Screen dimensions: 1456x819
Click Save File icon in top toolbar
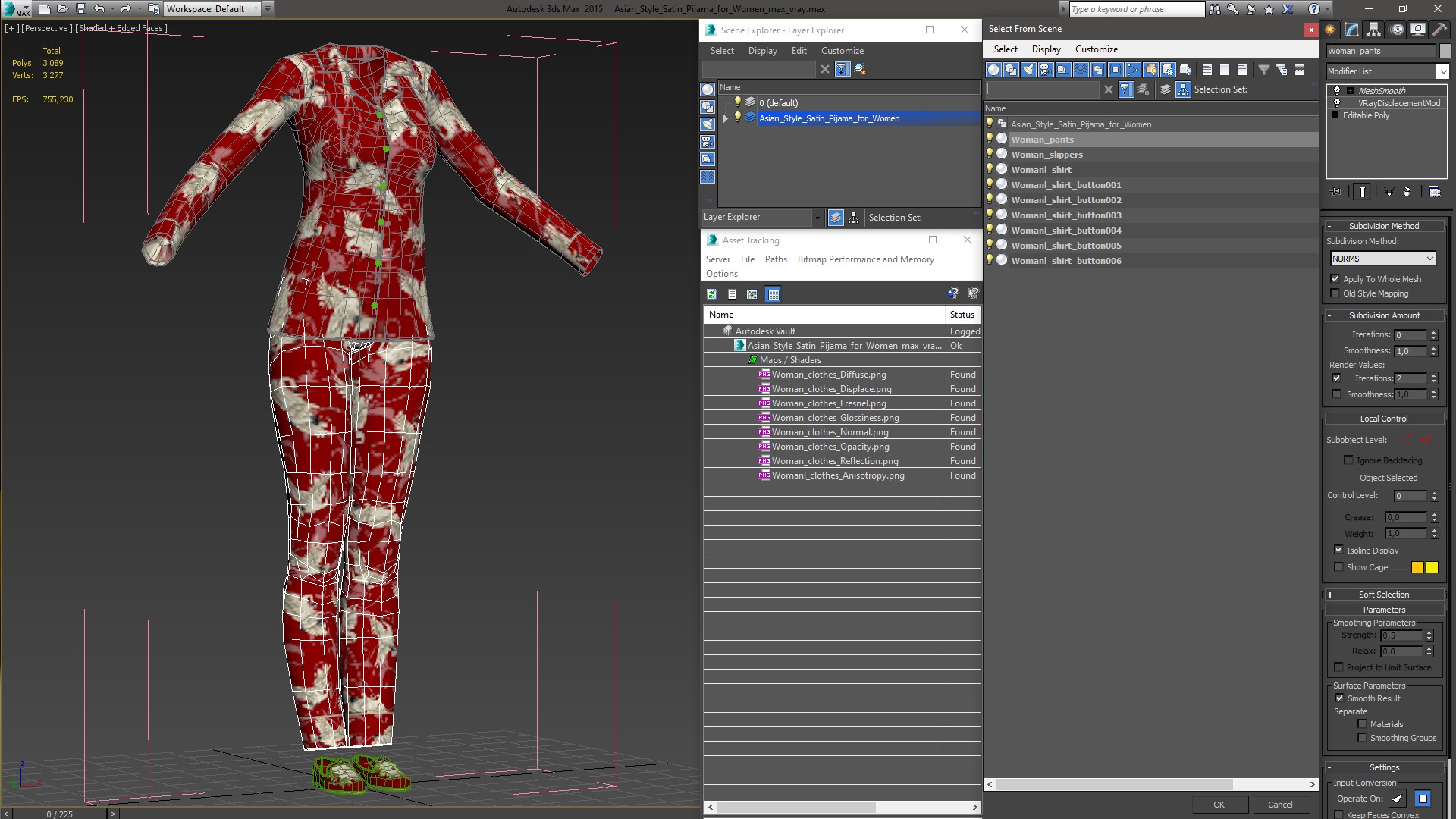click(81, 9)
